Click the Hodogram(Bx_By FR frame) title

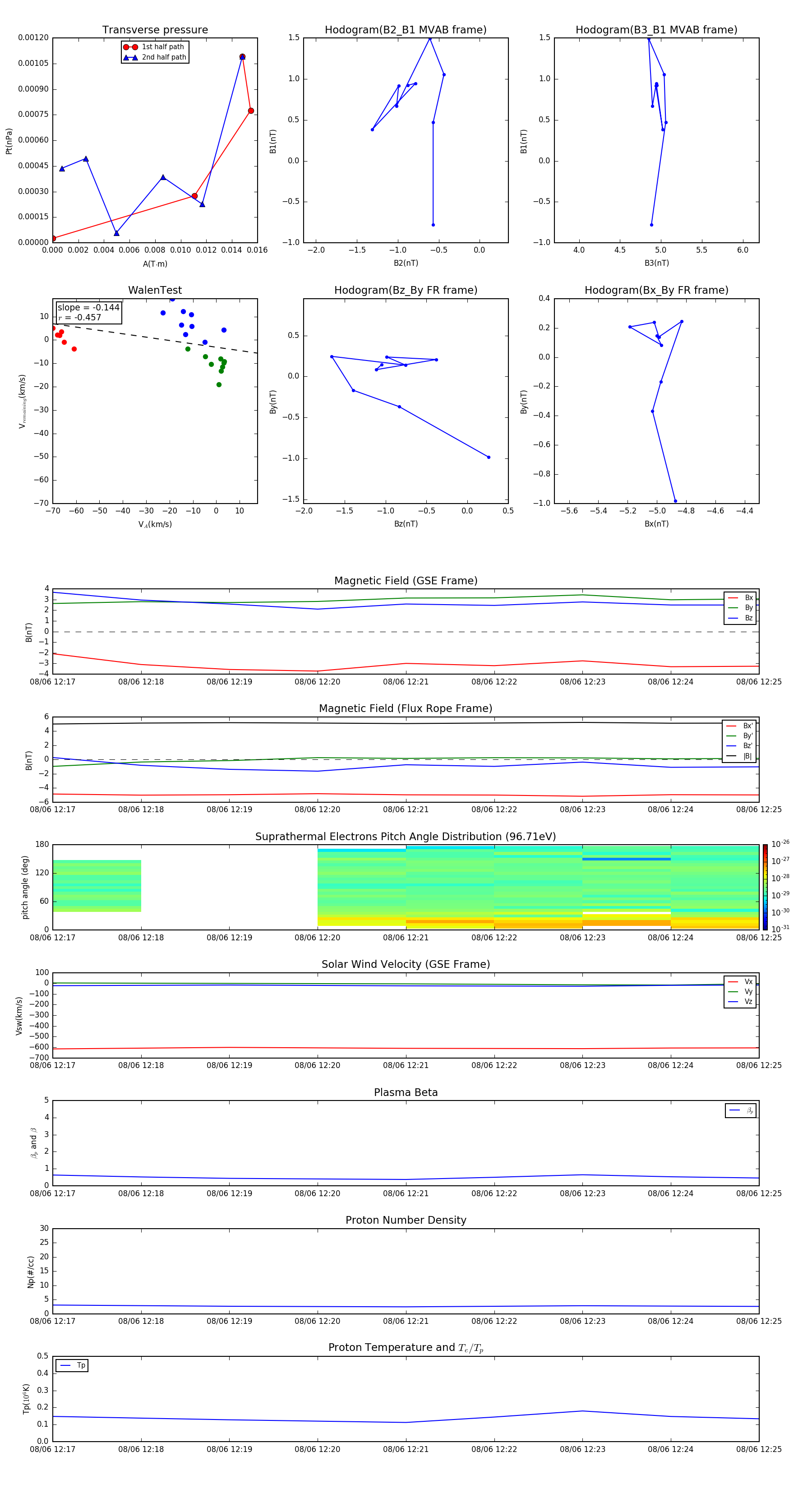click(656, 290)
